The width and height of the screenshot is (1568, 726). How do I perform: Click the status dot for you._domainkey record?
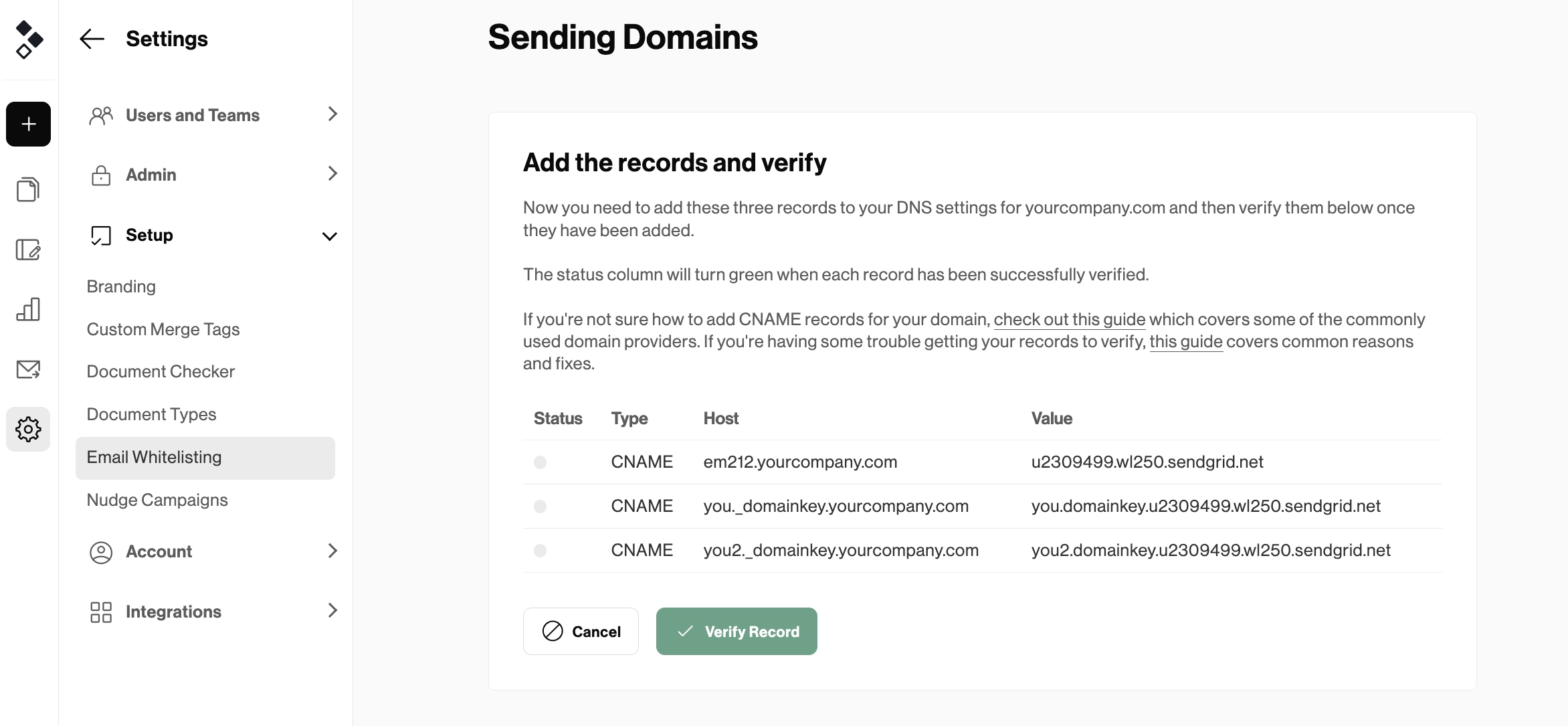540,506
